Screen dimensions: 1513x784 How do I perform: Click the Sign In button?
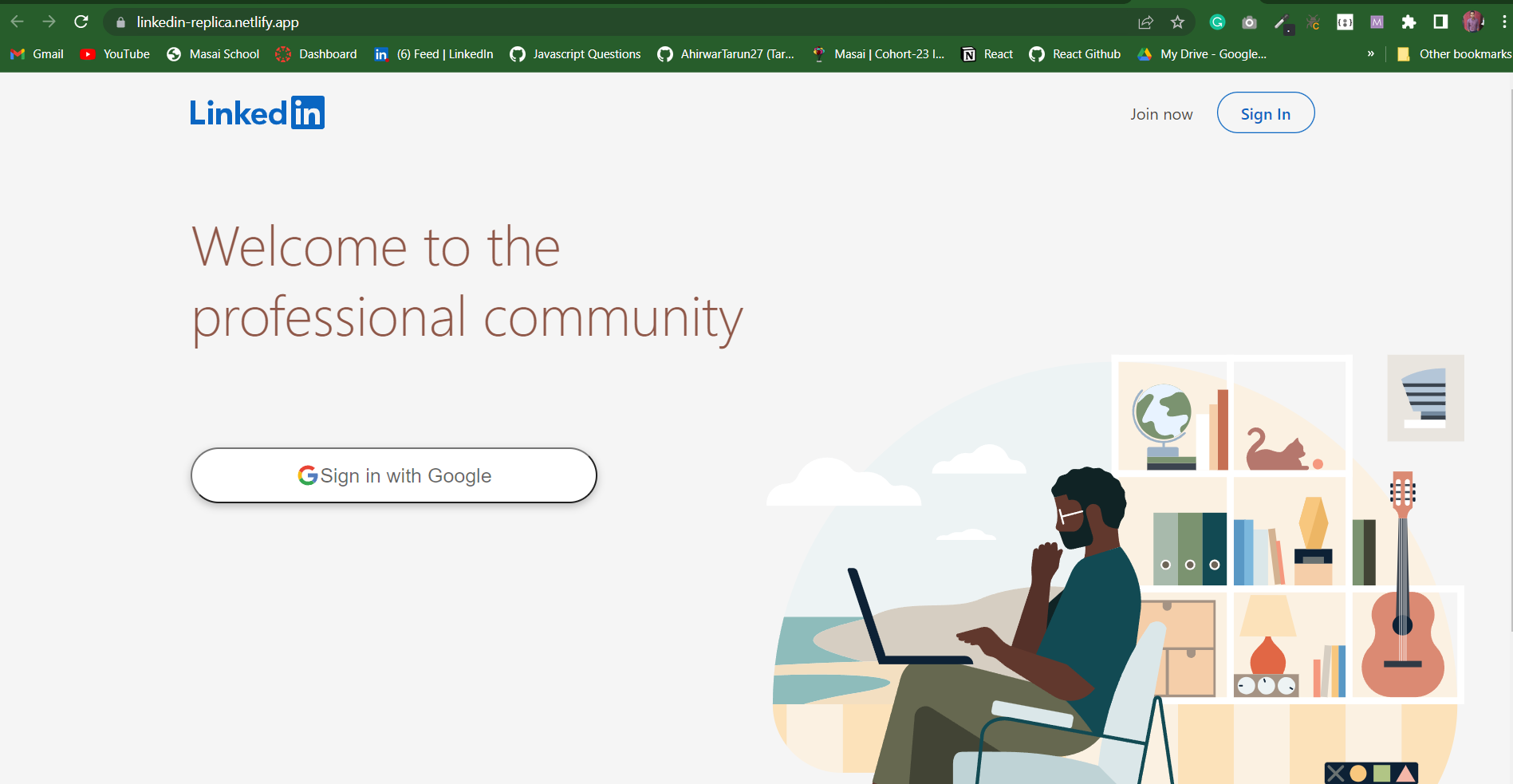tap(1265, 113)
